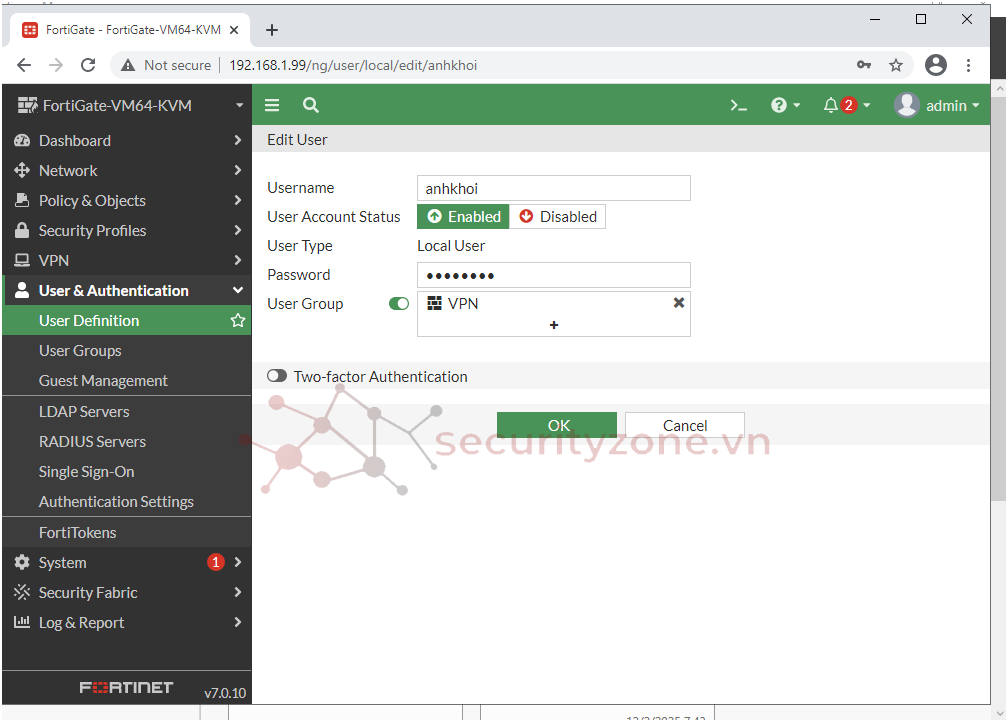Favorite User Definition with star icon
The image size is (1008, 722).
[x=238, y=321]
